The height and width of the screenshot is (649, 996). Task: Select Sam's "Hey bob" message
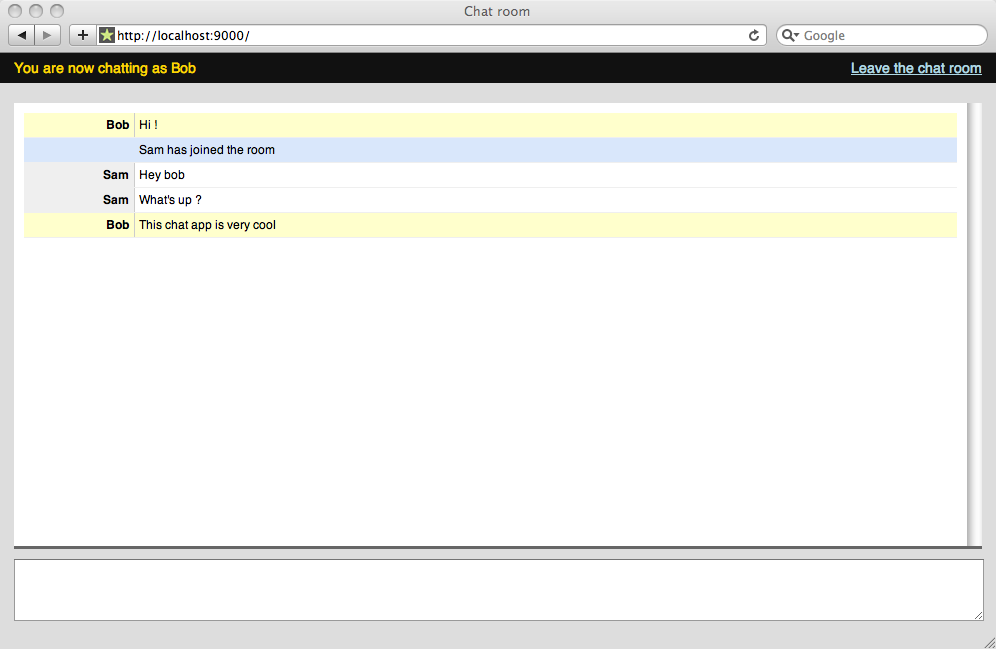point(162,175)
